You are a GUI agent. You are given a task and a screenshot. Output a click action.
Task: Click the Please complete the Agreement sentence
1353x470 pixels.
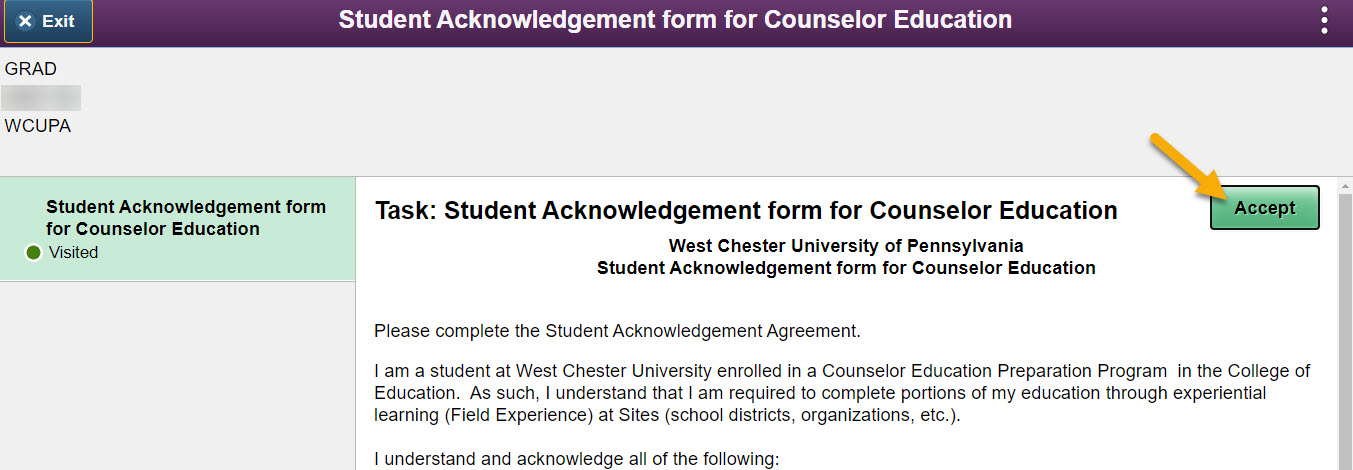(x=617, y=330)
